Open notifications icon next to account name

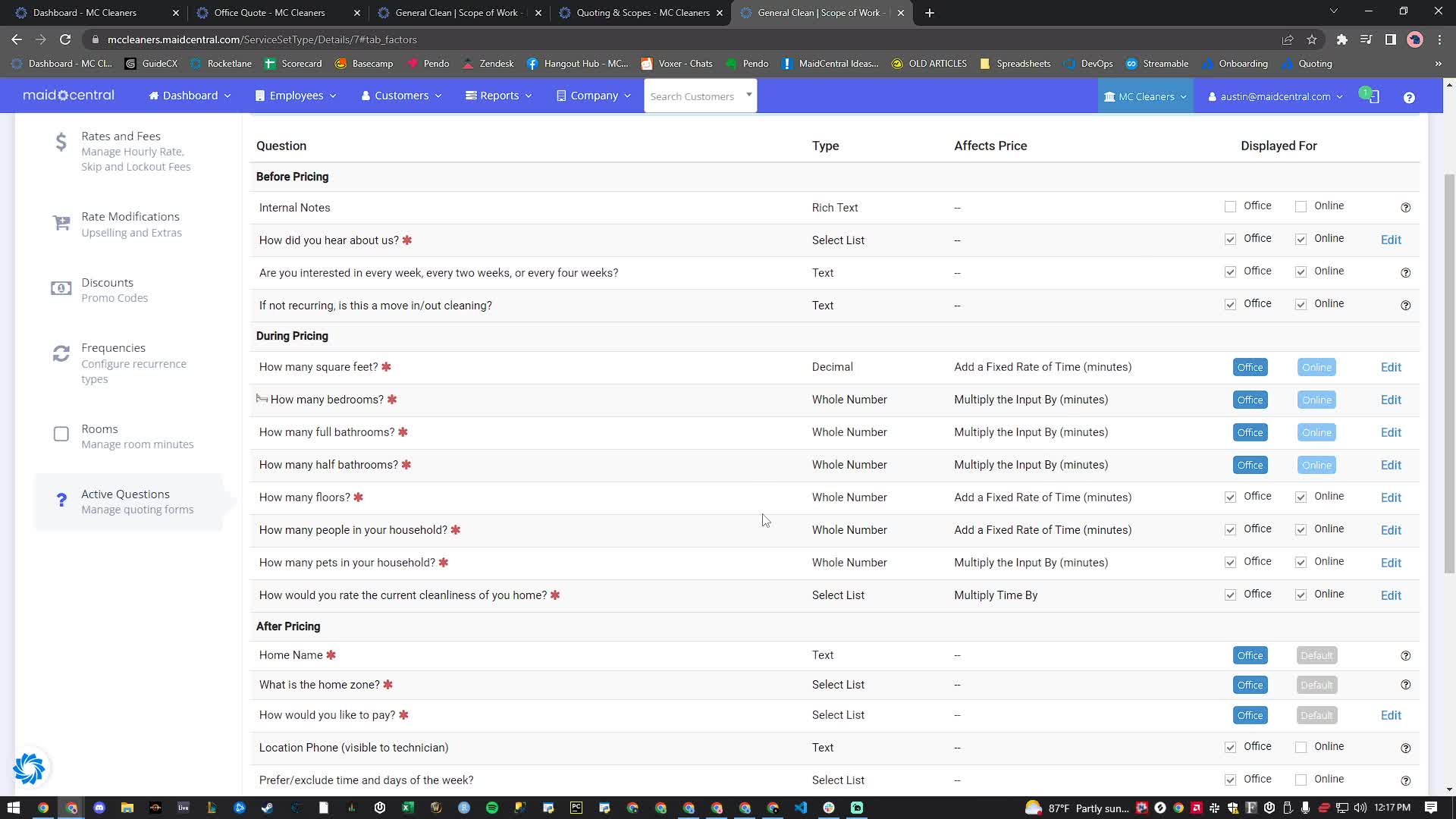pos(1370,96)
